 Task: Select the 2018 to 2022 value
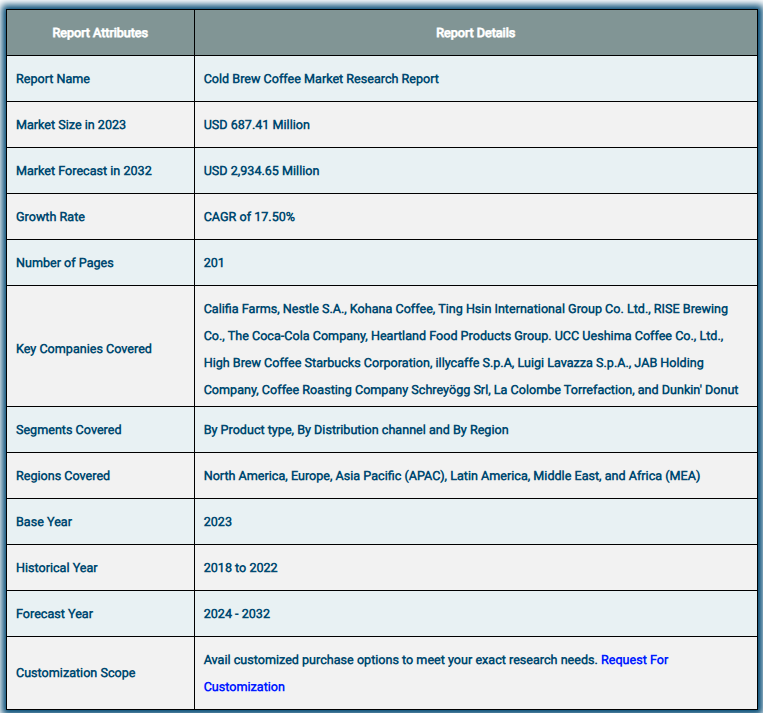(x=240, y=567)
